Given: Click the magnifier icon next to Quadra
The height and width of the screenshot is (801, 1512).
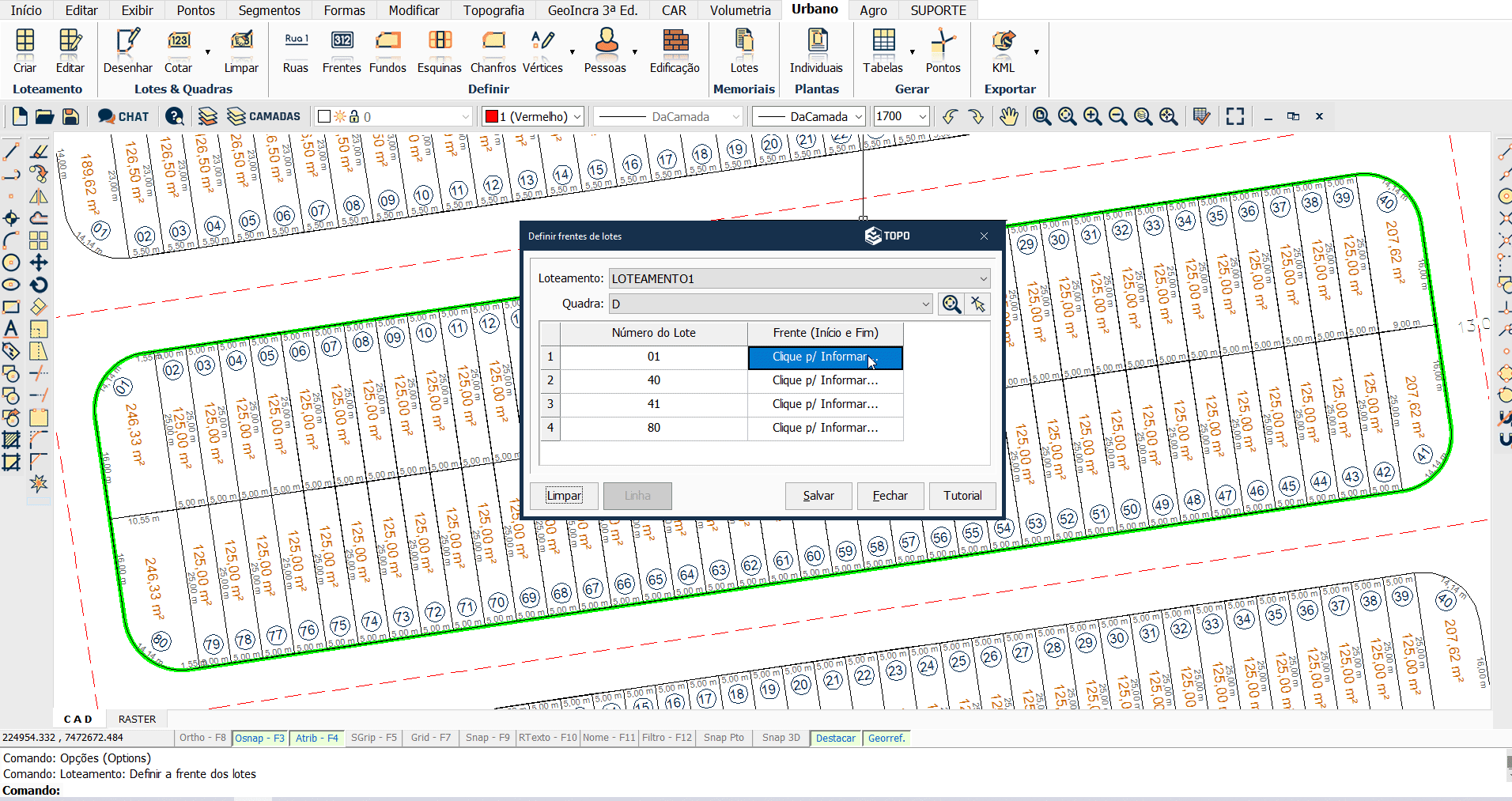Looking at the screenshot, I should tap(951, 304).
